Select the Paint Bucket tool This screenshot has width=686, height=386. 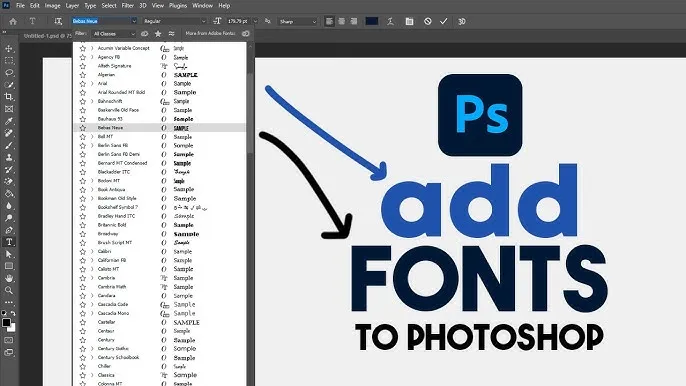click(x=9, y=194)
